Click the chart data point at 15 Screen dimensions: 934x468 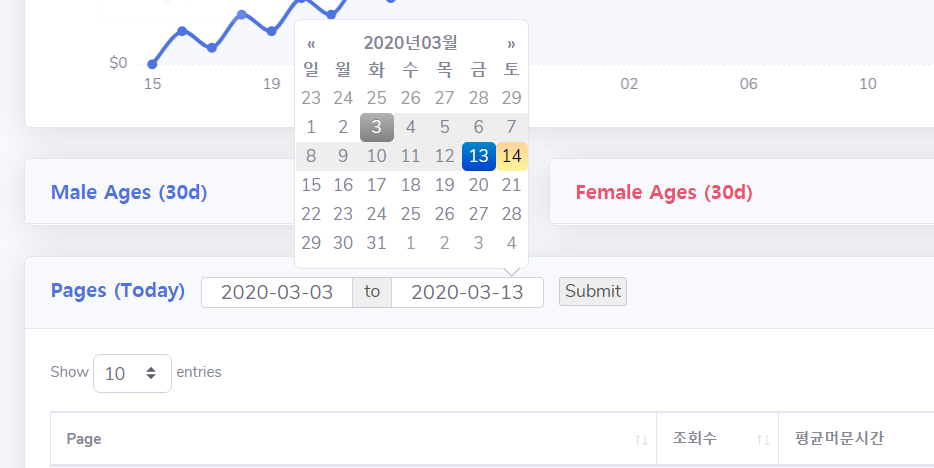[x=152, y=64]
